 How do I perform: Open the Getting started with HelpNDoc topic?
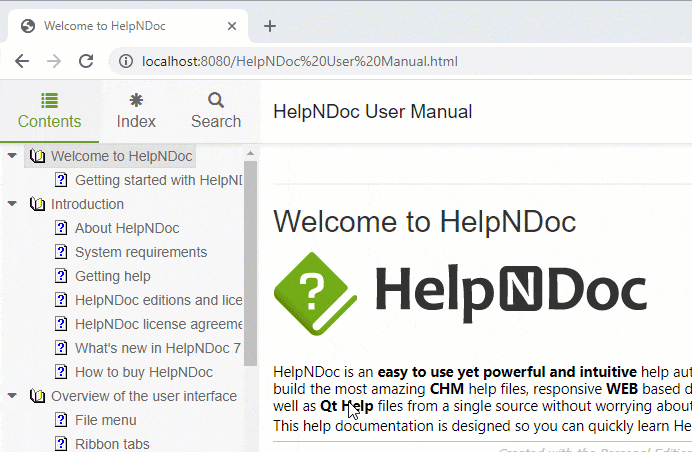[158, 180]
